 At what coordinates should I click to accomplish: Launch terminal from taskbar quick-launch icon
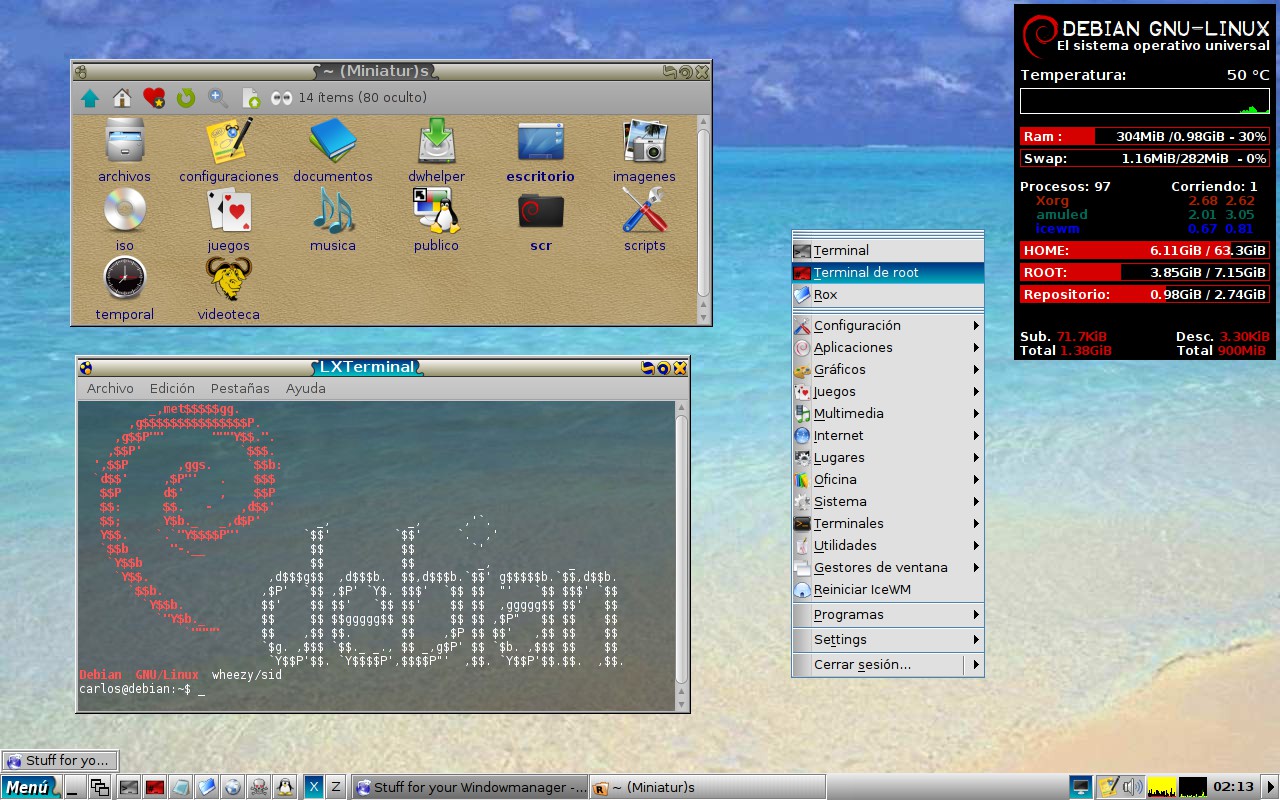[129, 787]
